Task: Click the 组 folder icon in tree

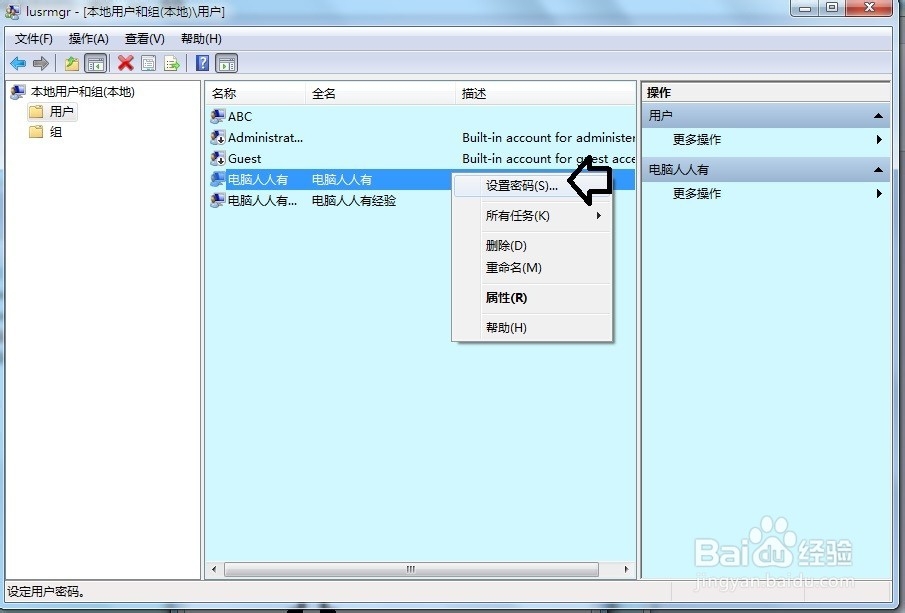Action: coord(36,132)
